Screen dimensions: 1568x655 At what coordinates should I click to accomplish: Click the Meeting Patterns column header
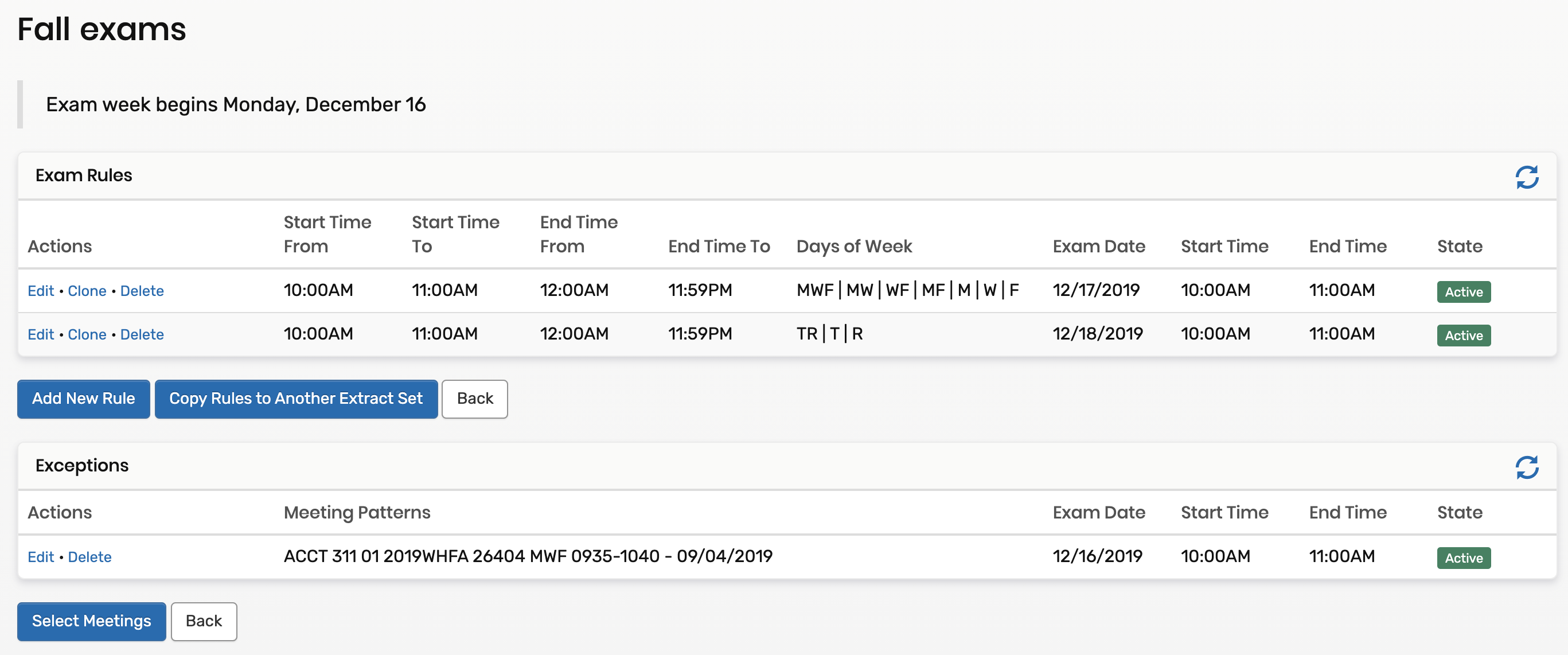(357, 513)
